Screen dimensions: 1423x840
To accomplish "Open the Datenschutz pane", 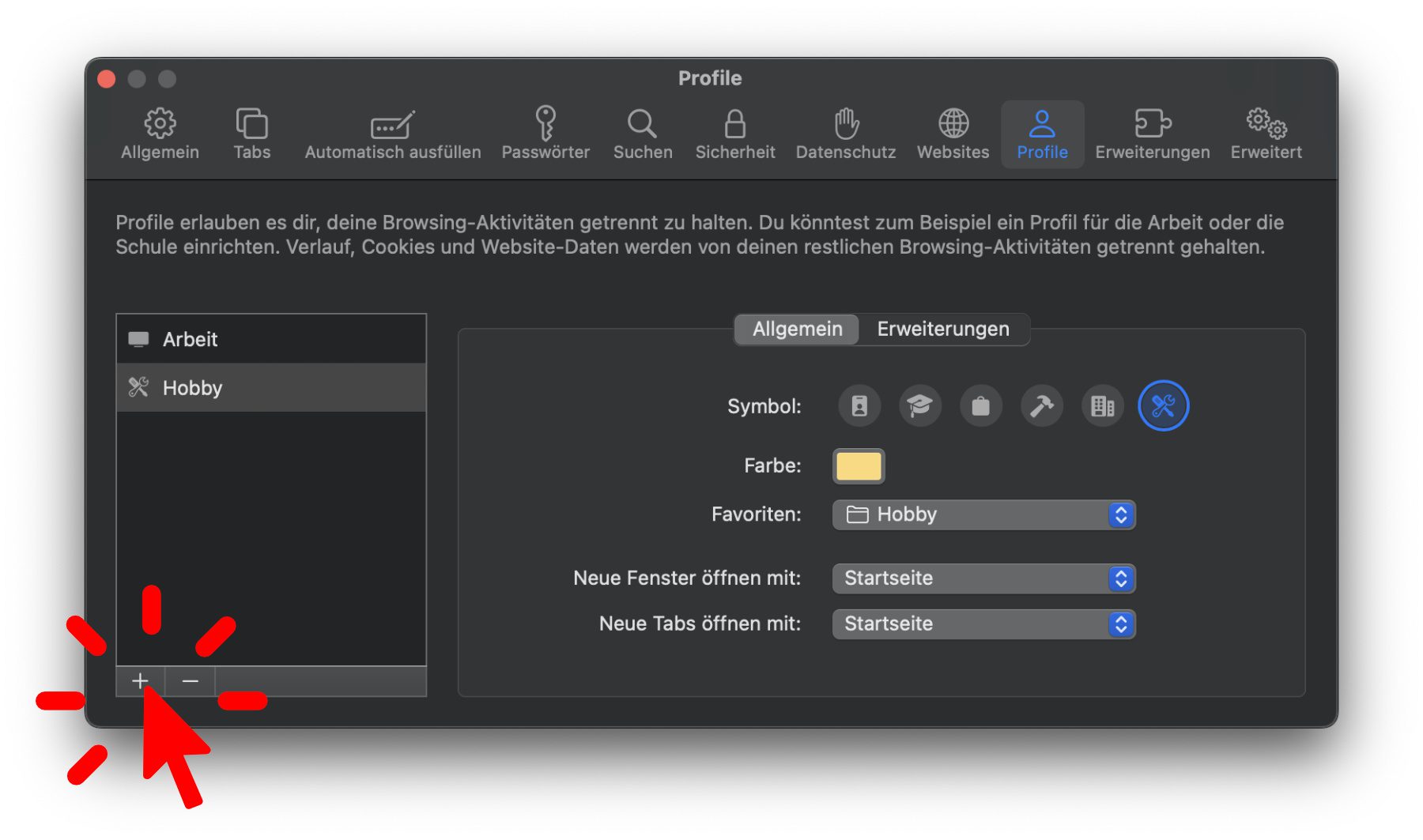I will click(846, 134).
